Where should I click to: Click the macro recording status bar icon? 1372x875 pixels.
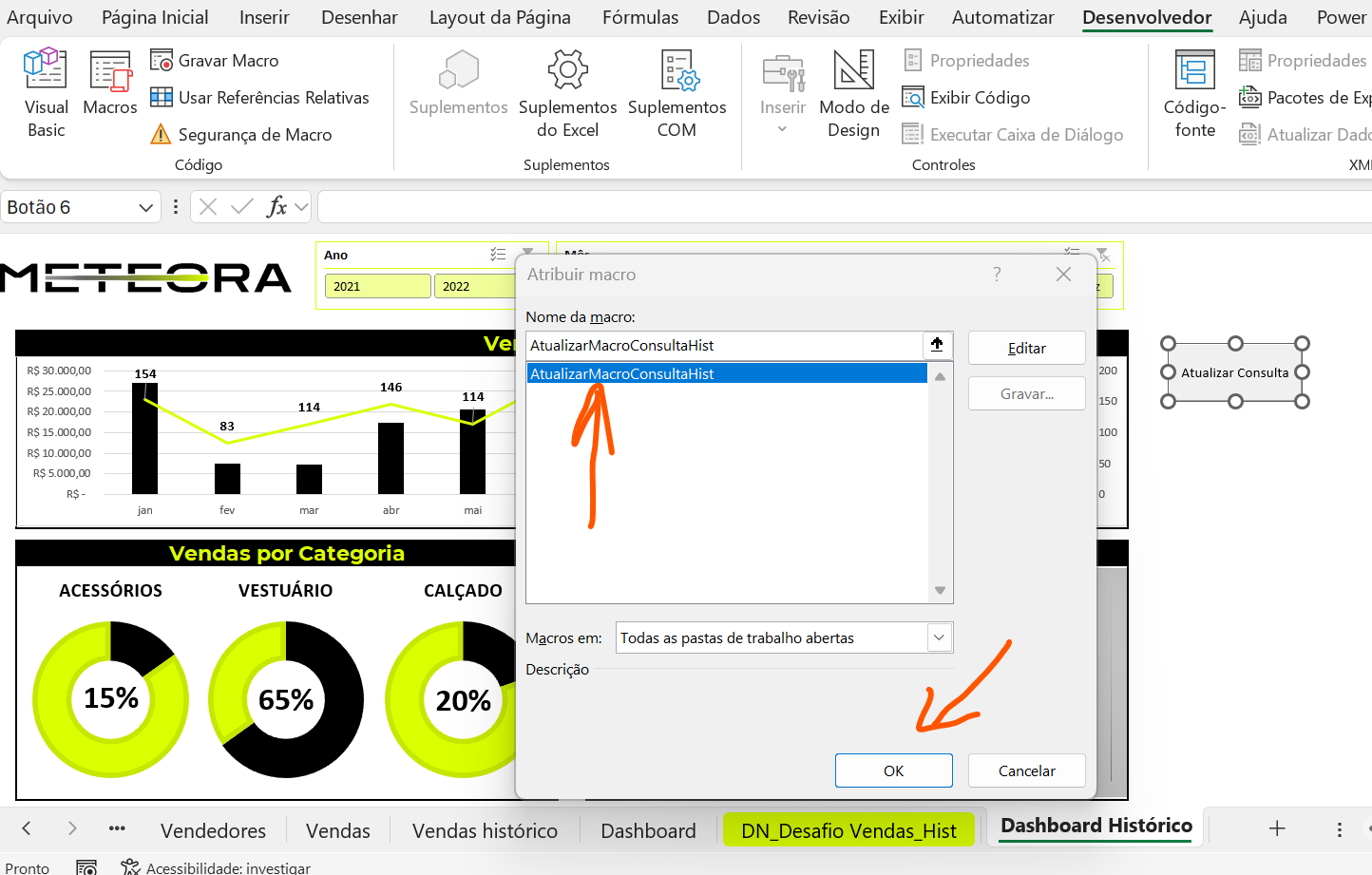86,866
